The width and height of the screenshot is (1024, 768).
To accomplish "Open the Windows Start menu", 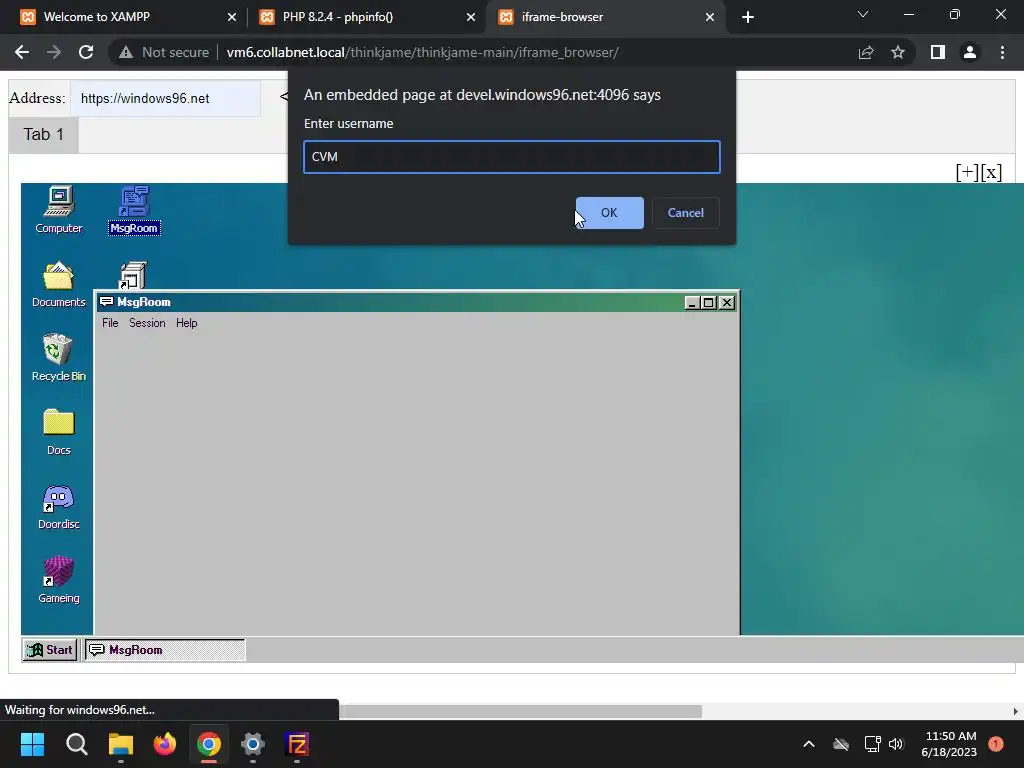I will pos(32,744).
